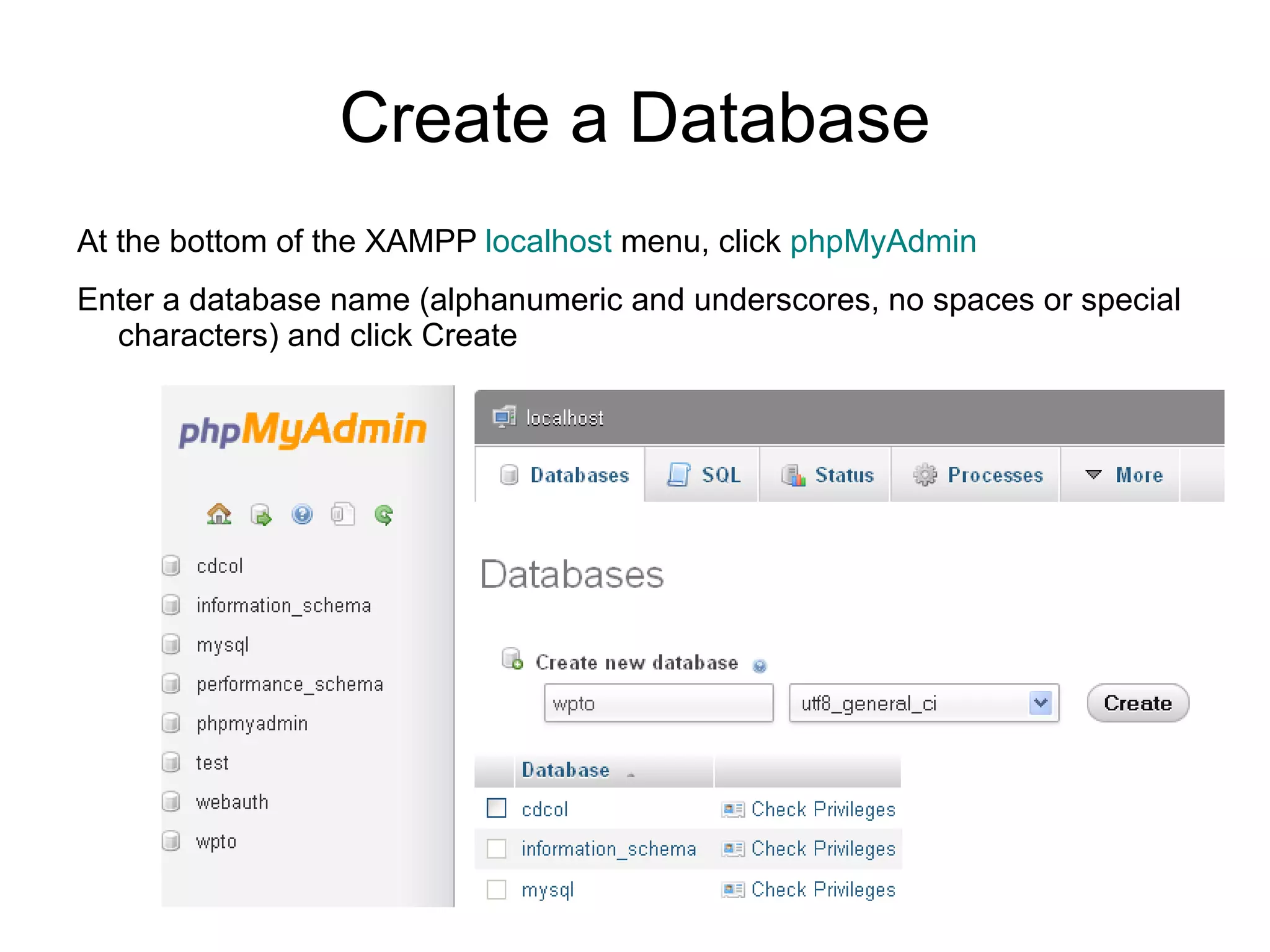Open the SQL tab

[x=703, y=475]
